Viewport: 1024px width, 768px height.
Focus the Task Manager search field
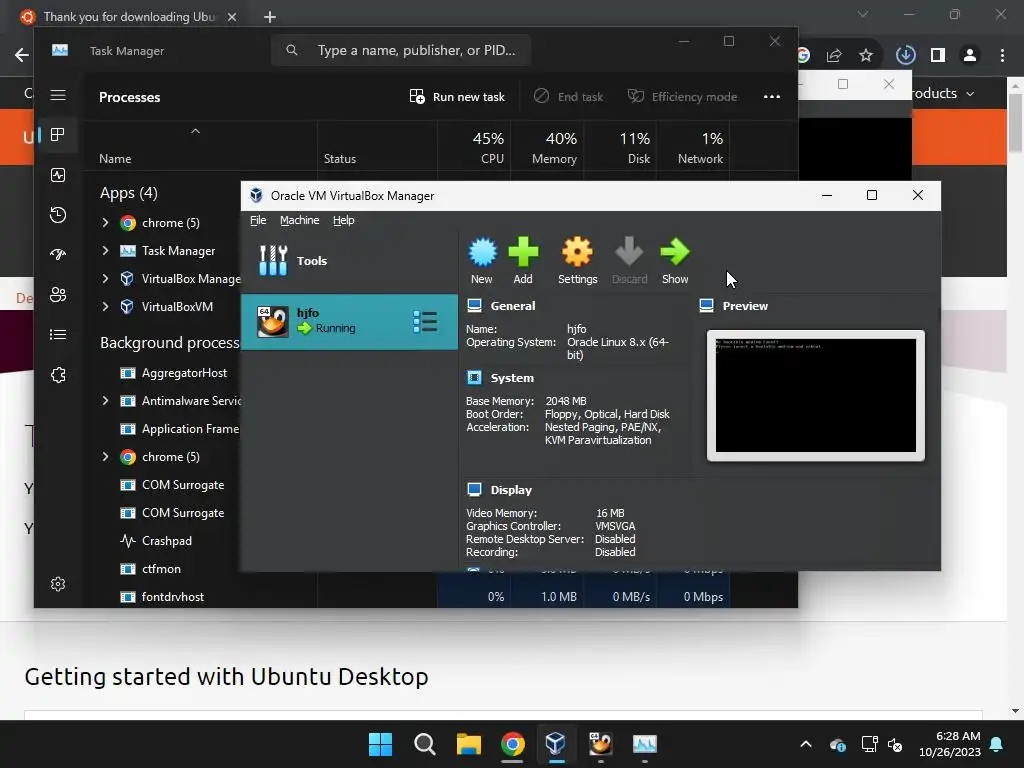[x=401, y=50]
